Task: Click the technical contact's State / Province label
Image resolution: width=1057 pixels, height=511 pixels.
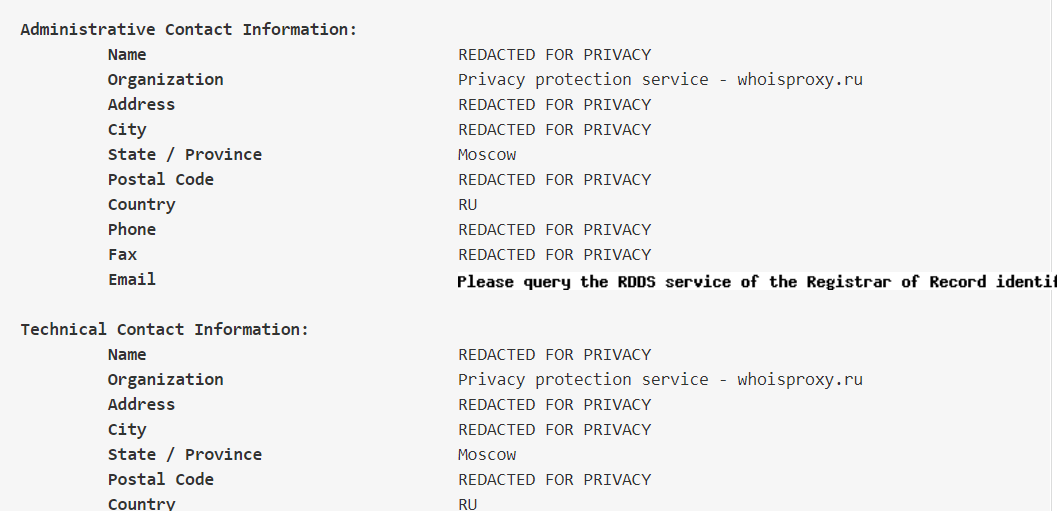Action: tap(184, 455)
